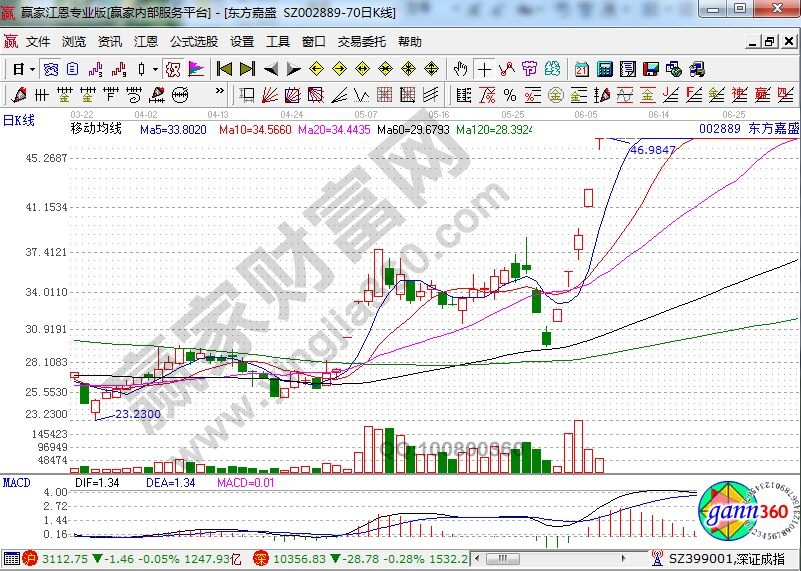Open the period selector dropdown arrow
The width and height of the screenshot is (801, 571).
pos(32,69)
